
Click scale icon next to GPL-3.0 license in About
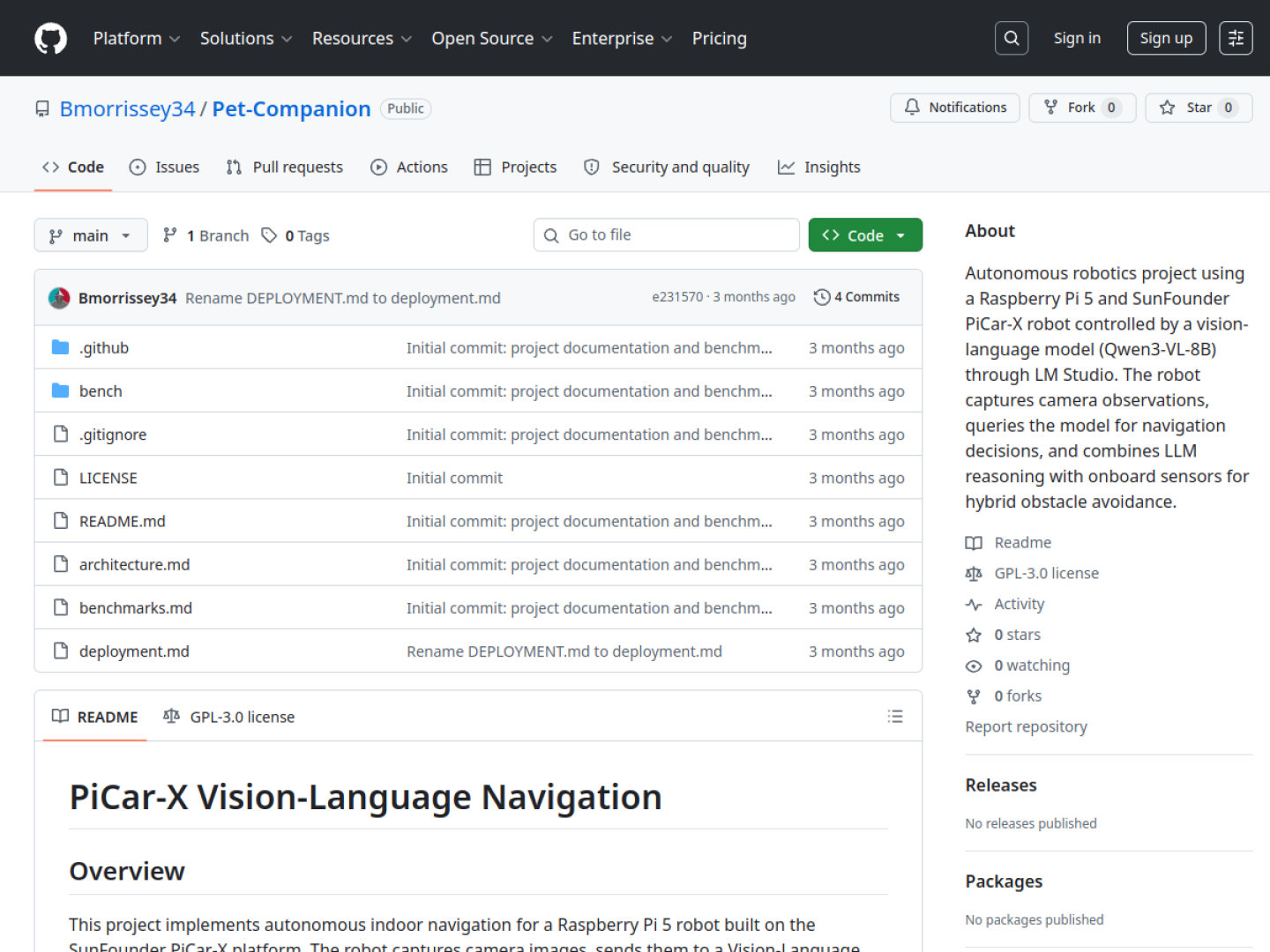click(x=974, y=574)
